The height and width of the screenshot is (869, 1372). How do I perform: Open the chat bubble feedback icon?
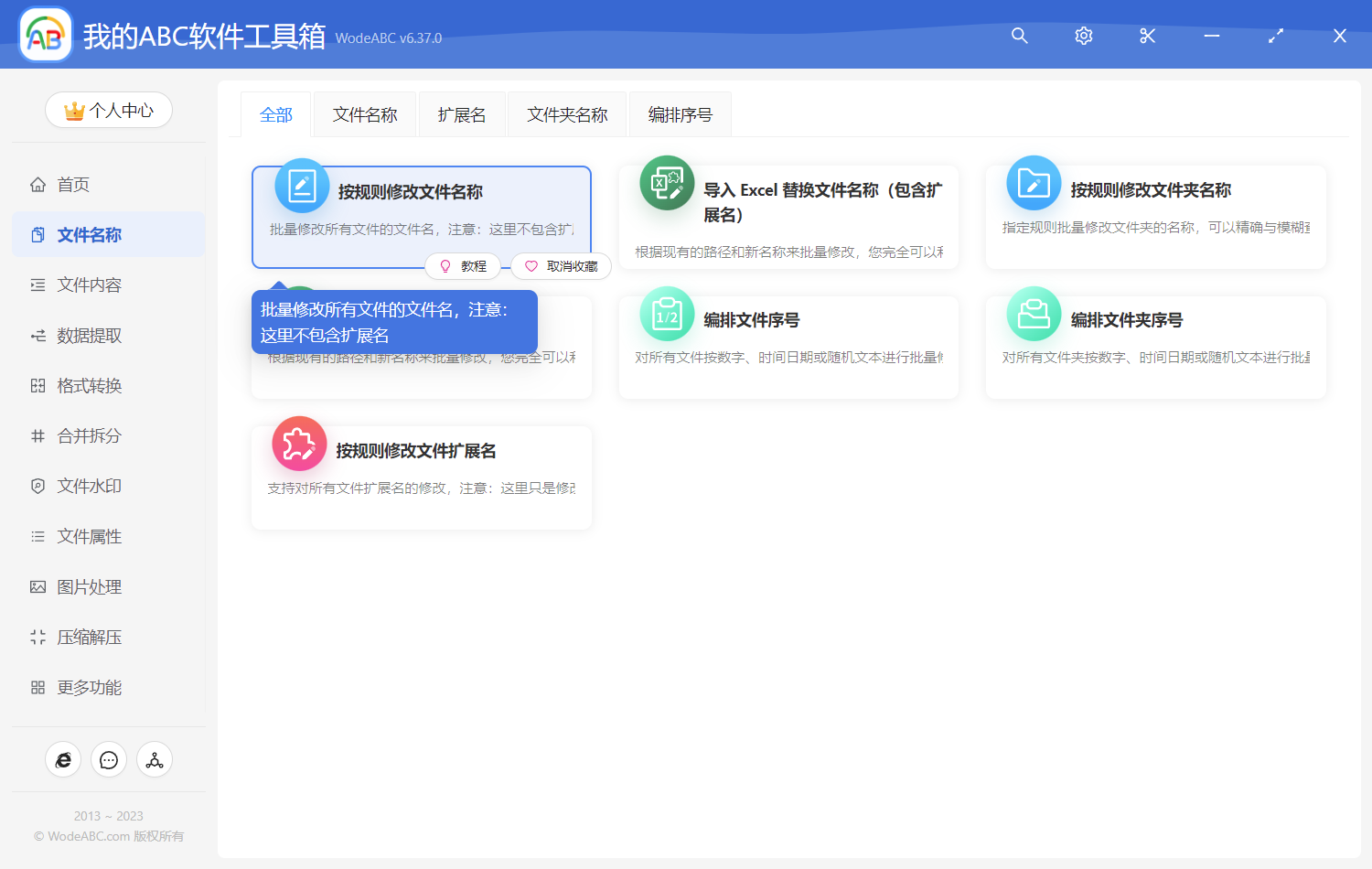click(109, 759)
